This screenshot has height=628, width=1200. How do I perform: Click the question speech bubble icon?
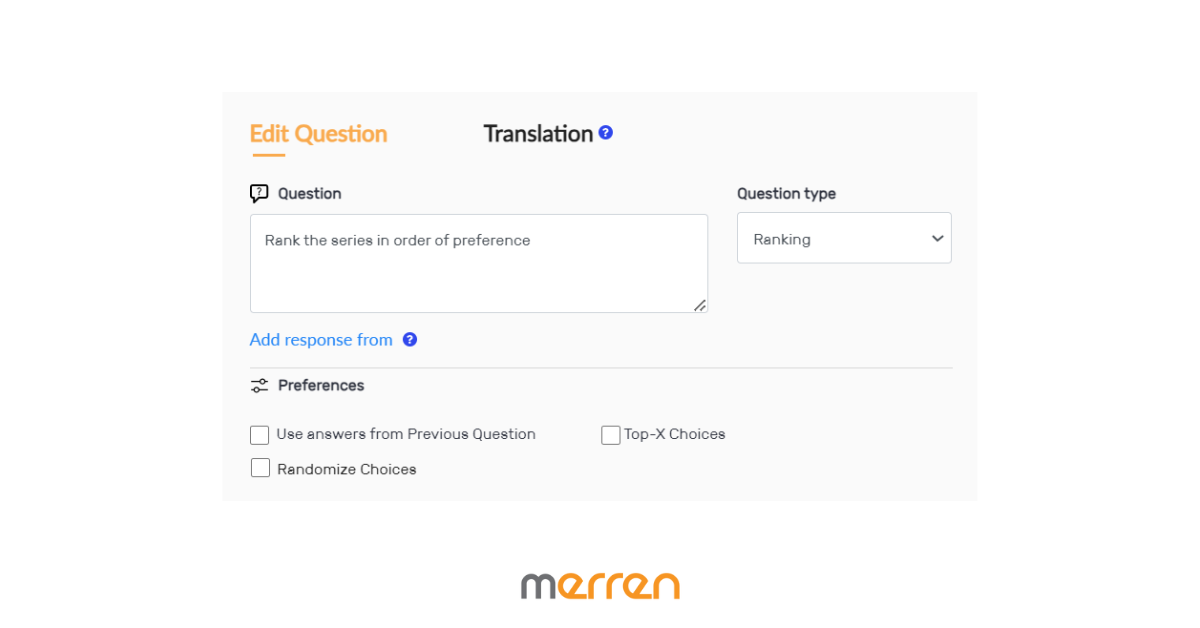tap(259, 193)
